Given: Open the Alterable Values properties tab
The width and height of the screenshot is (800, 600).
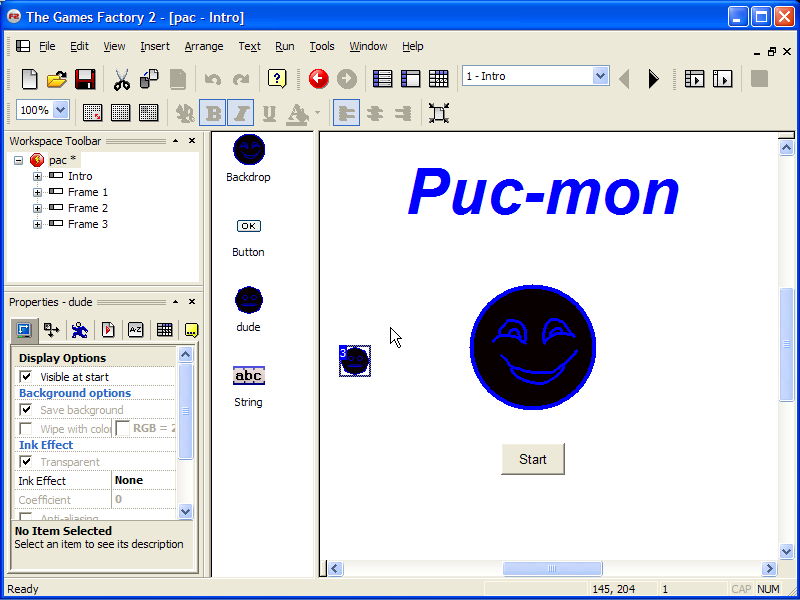Looking at the screenshot, I should (x=135, y=330).
